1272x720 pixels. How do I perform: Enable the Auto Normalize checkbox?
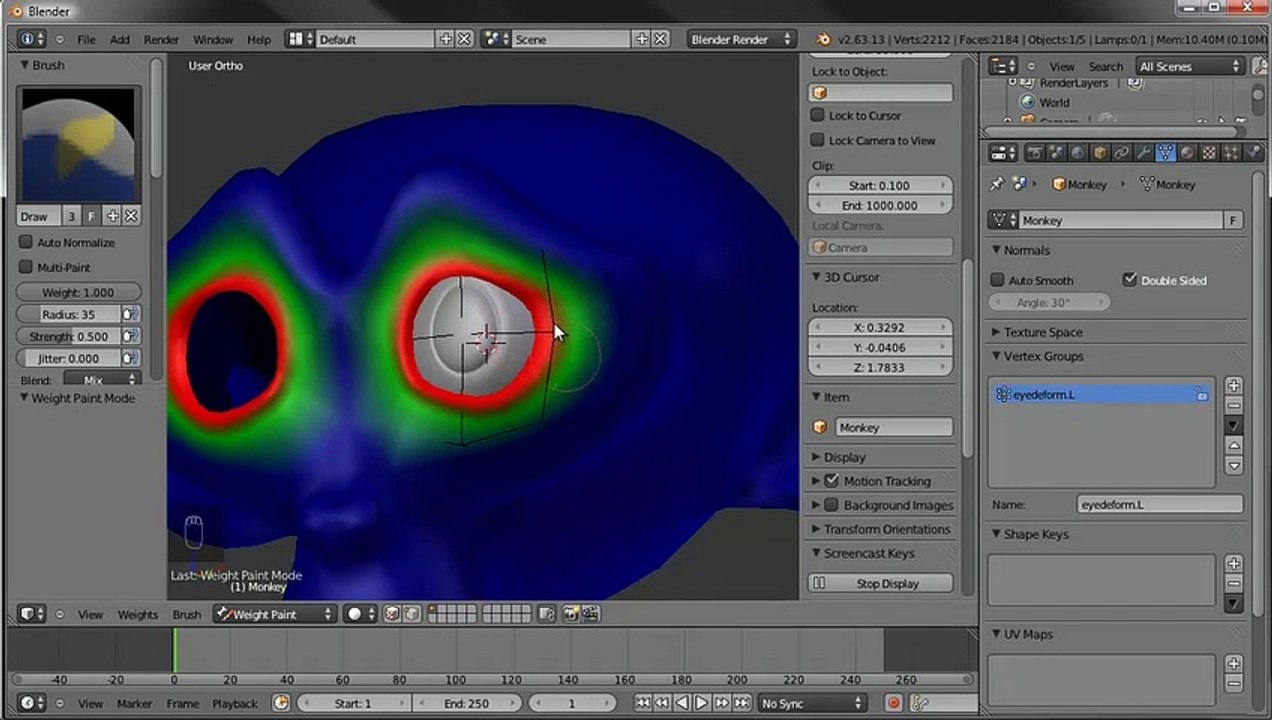pyautogui.click(x=26, y=242)
